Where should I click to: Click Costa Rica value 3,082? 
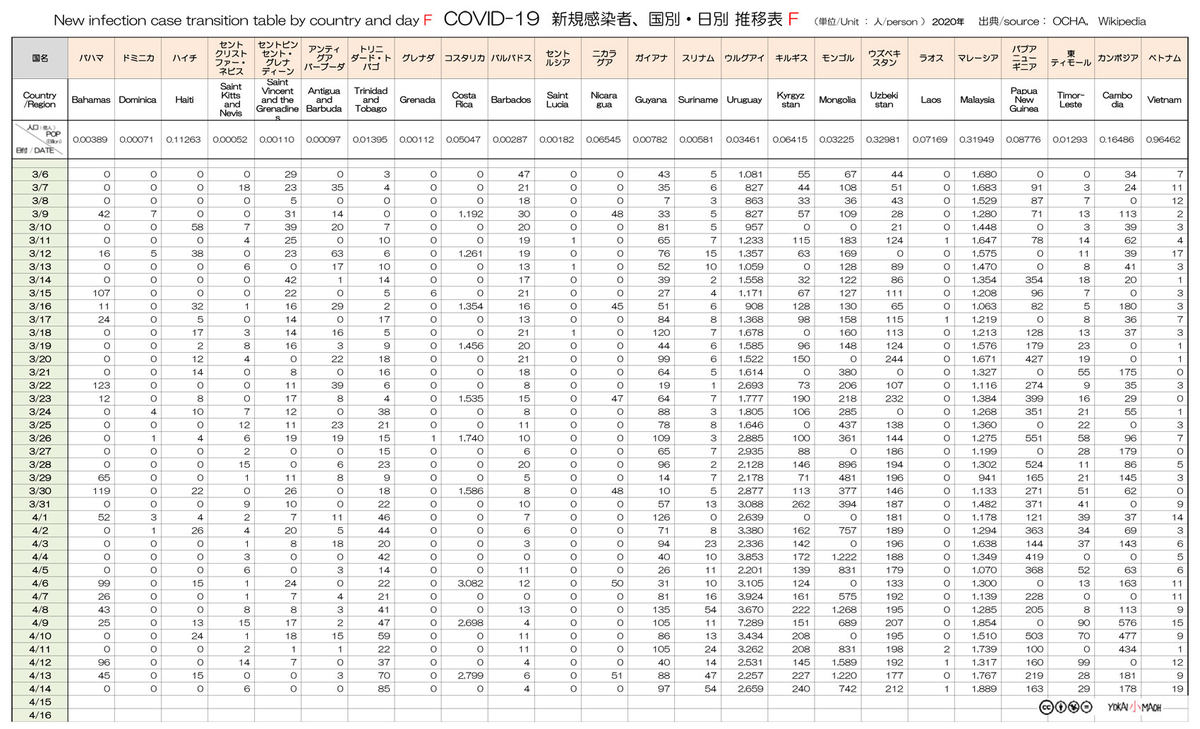point(470,583)
